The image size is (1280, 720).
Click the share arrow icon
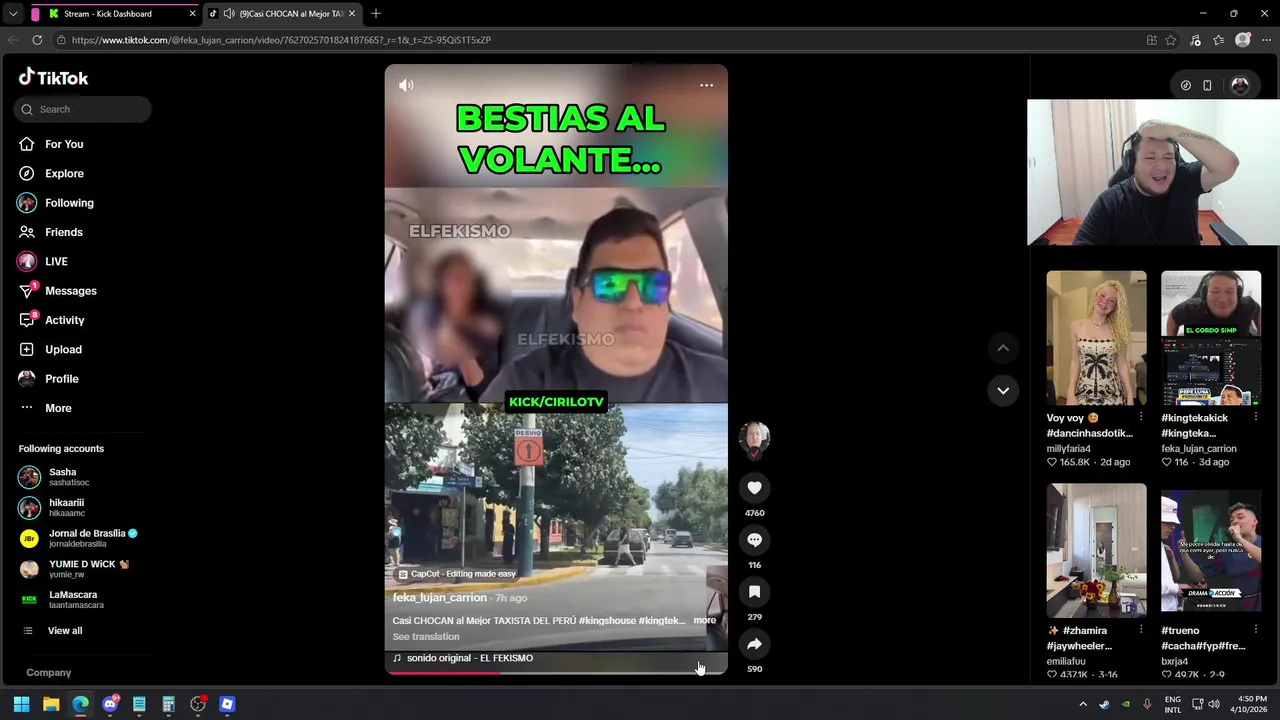754,644
